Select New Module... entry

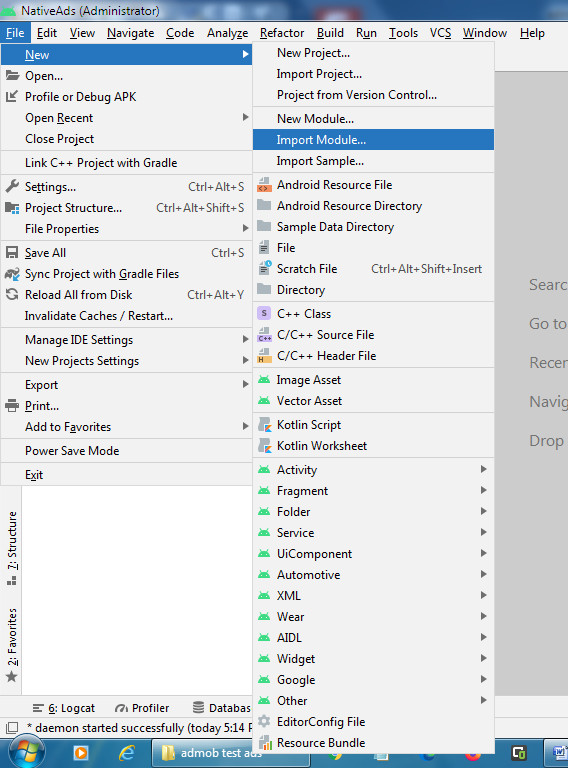tap(373, 119)
